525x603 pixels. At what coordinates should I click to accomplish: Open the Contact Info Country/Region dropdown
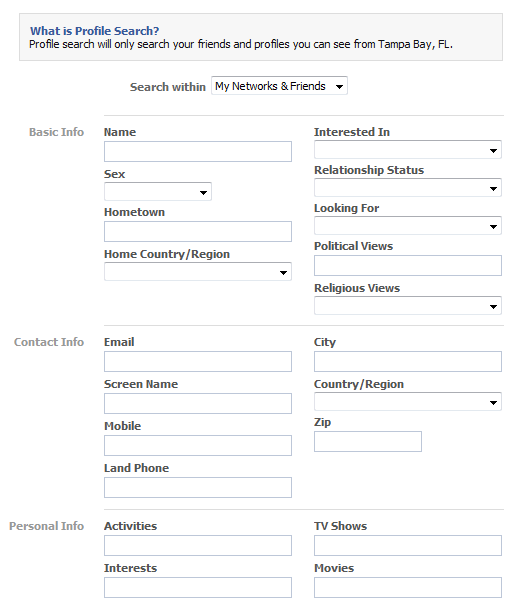point(408,402)
